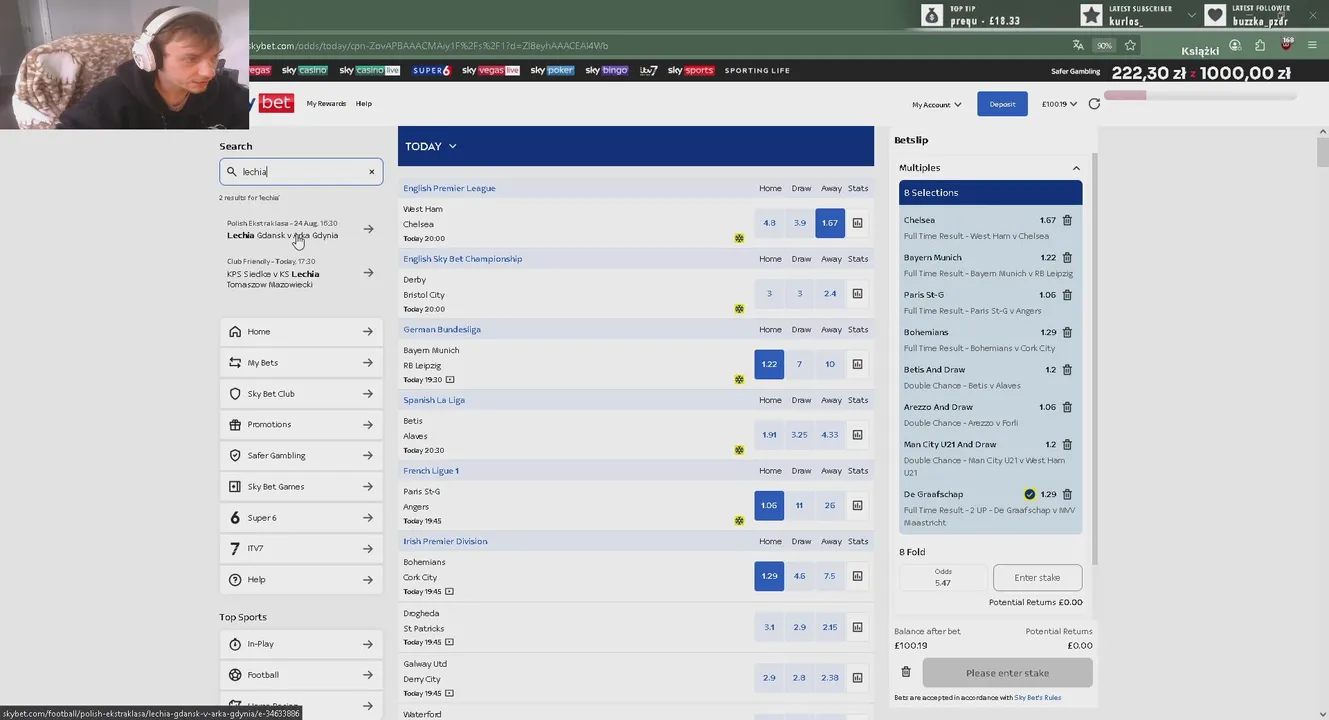Open stats for Bayern Munich v RB Leipzig
The image size is (1329, 720).
(x=857, y=364)
